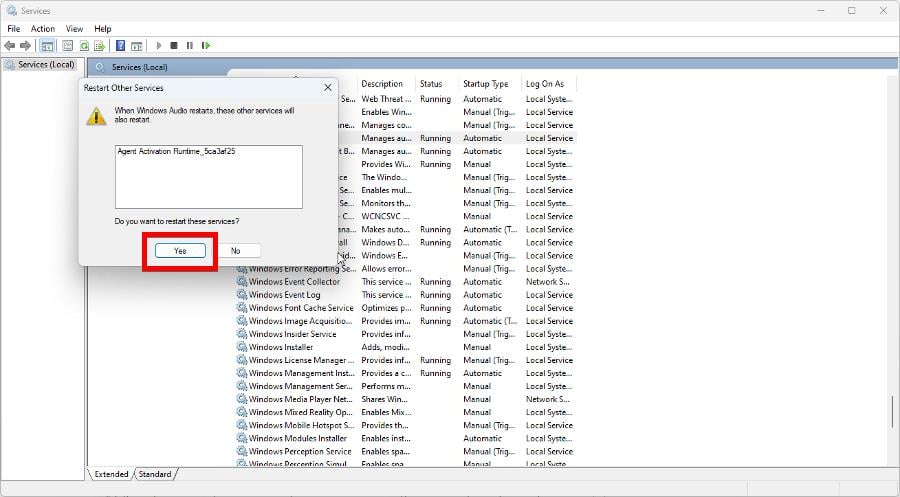
Task: Click the gear icon beside Windows License Manager
Action: pyautogui.click(x=242, y=360)
